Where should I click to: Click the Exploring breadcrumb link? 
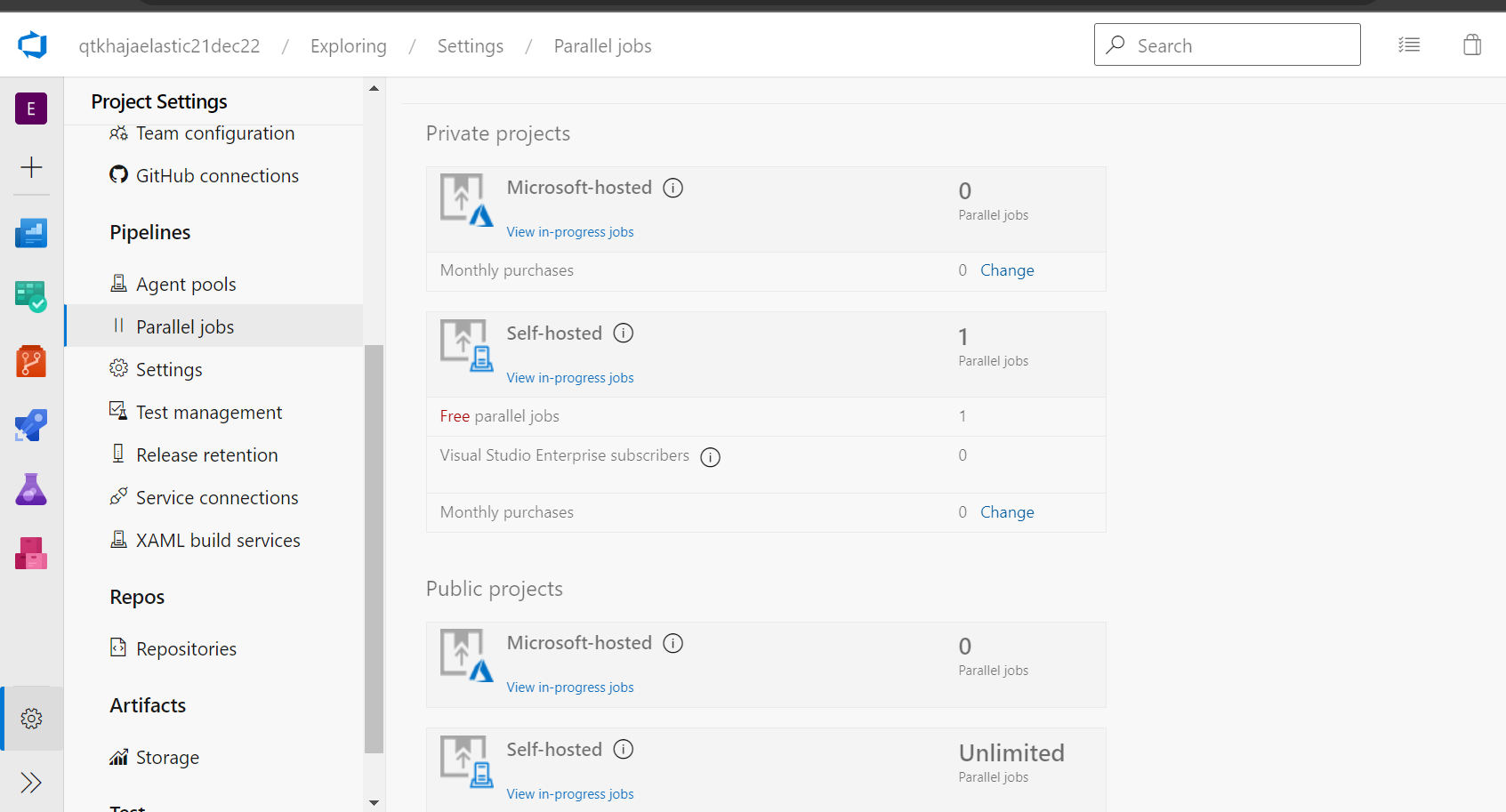[349, 46]
